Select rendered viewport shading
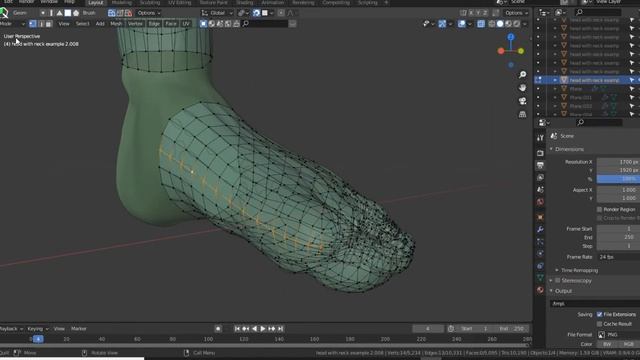 click(x=517, y=24)
